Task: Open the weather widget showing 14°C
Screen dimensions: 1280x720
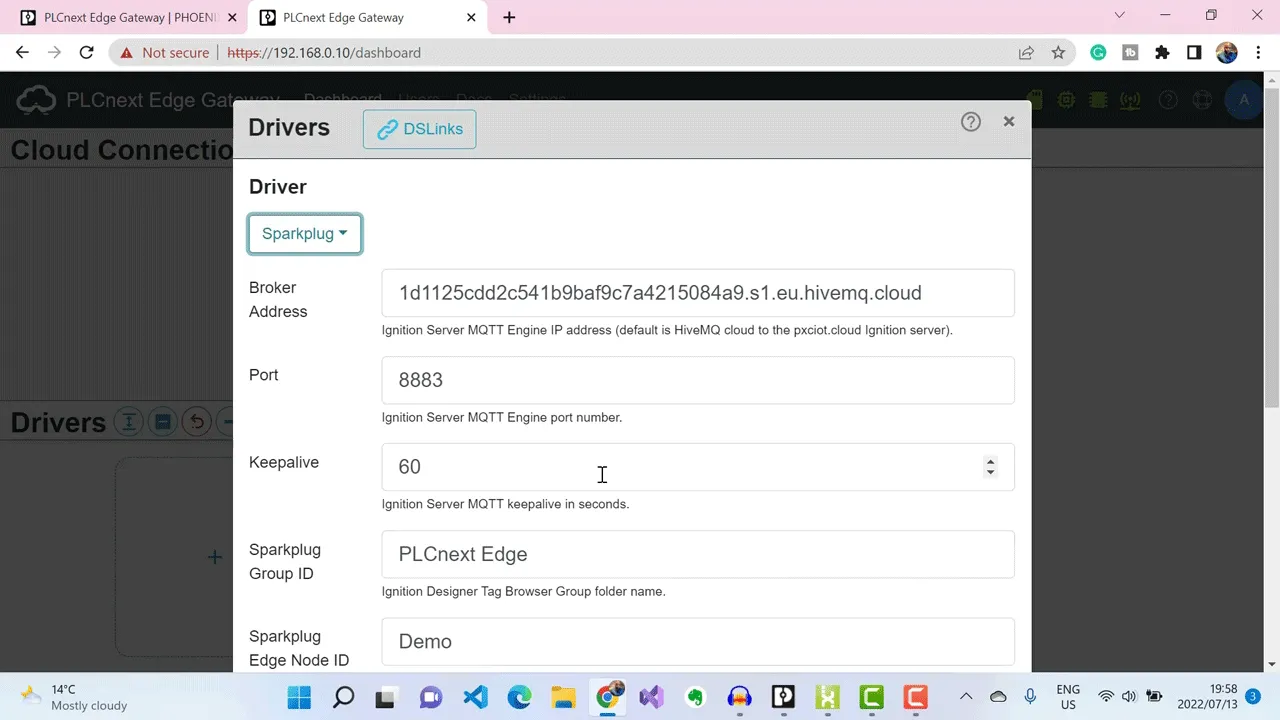Action: (75, 697)
